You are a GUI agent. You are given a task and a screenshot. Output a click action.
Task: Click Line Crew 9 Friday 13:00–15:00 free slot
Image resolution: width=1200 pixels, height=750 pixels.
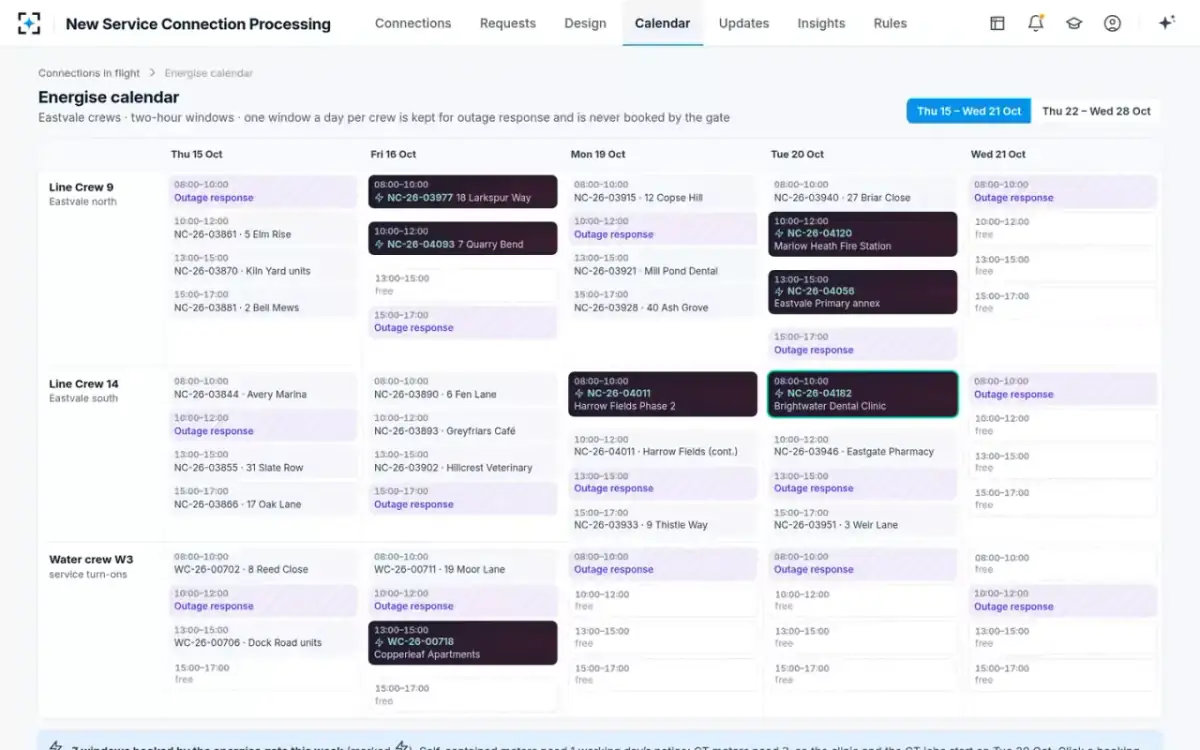point(463,285)
